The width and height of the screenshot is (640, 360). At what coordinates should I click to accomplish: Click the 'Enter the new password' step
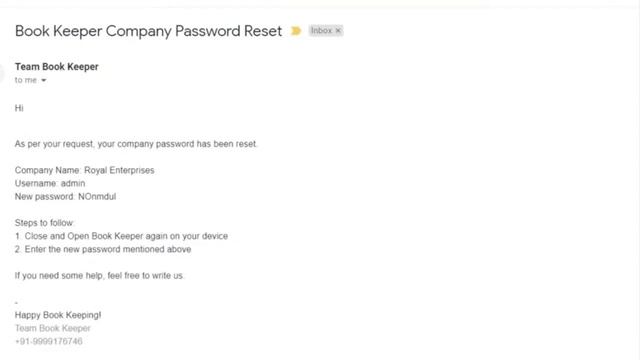pos(103,249)
